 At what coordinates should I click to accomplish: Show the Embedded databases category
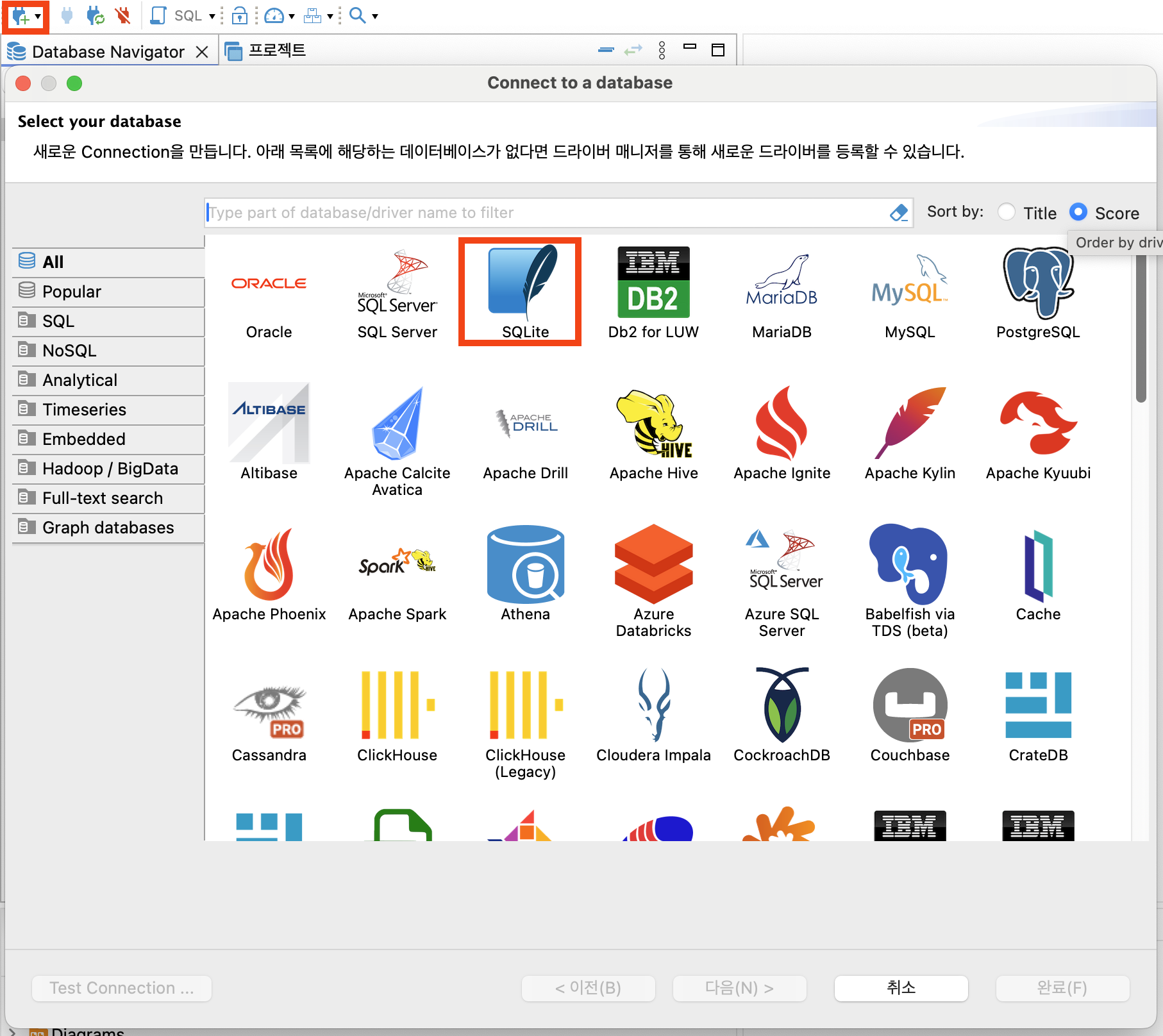pos(108,439)
